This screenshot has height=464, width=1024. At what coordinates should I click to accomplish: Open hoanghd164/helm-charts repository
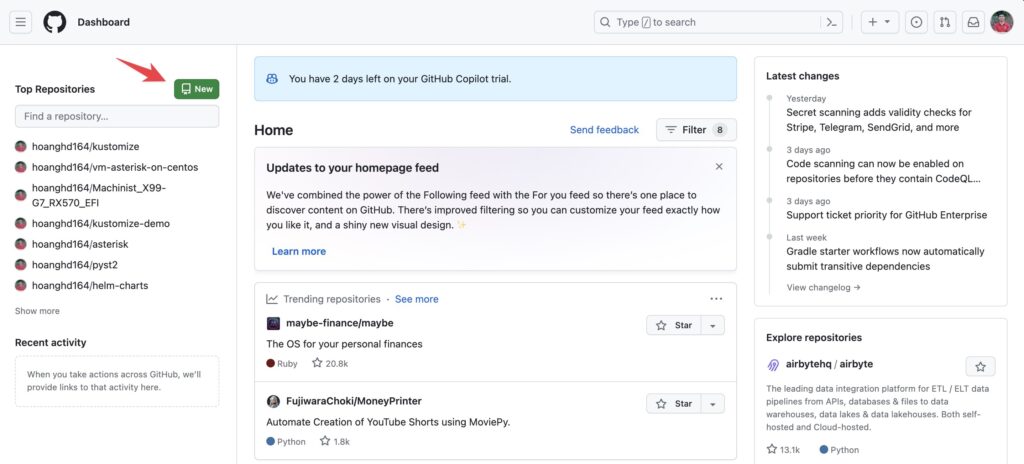90,286
